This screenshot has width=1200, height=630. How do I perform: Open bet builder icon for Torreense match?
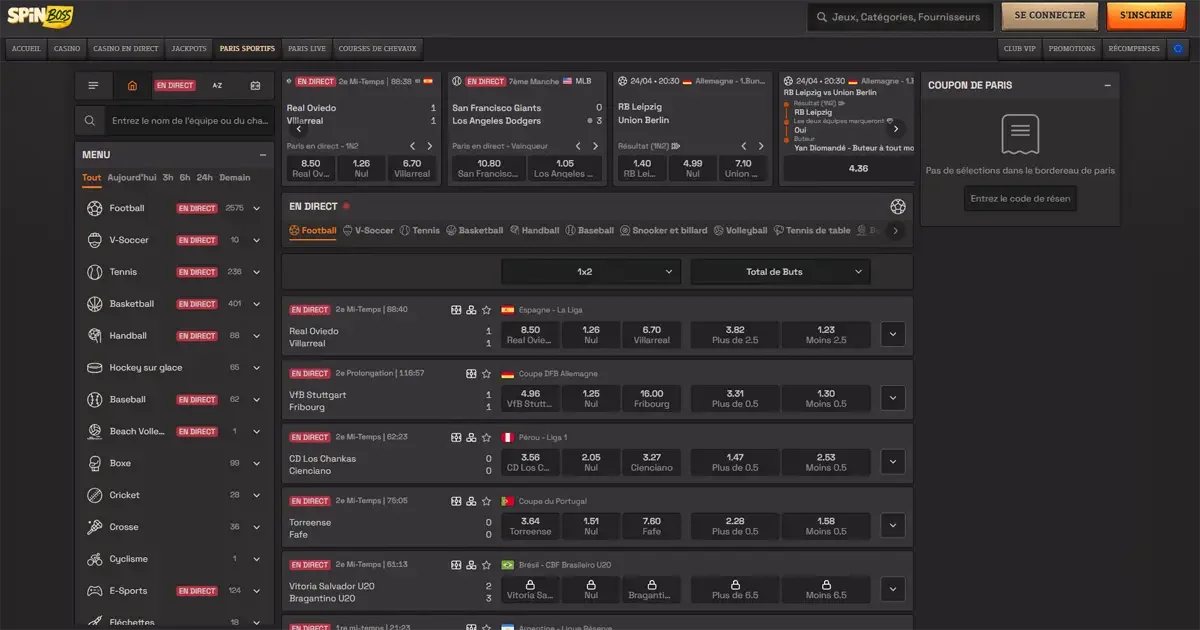471,501
